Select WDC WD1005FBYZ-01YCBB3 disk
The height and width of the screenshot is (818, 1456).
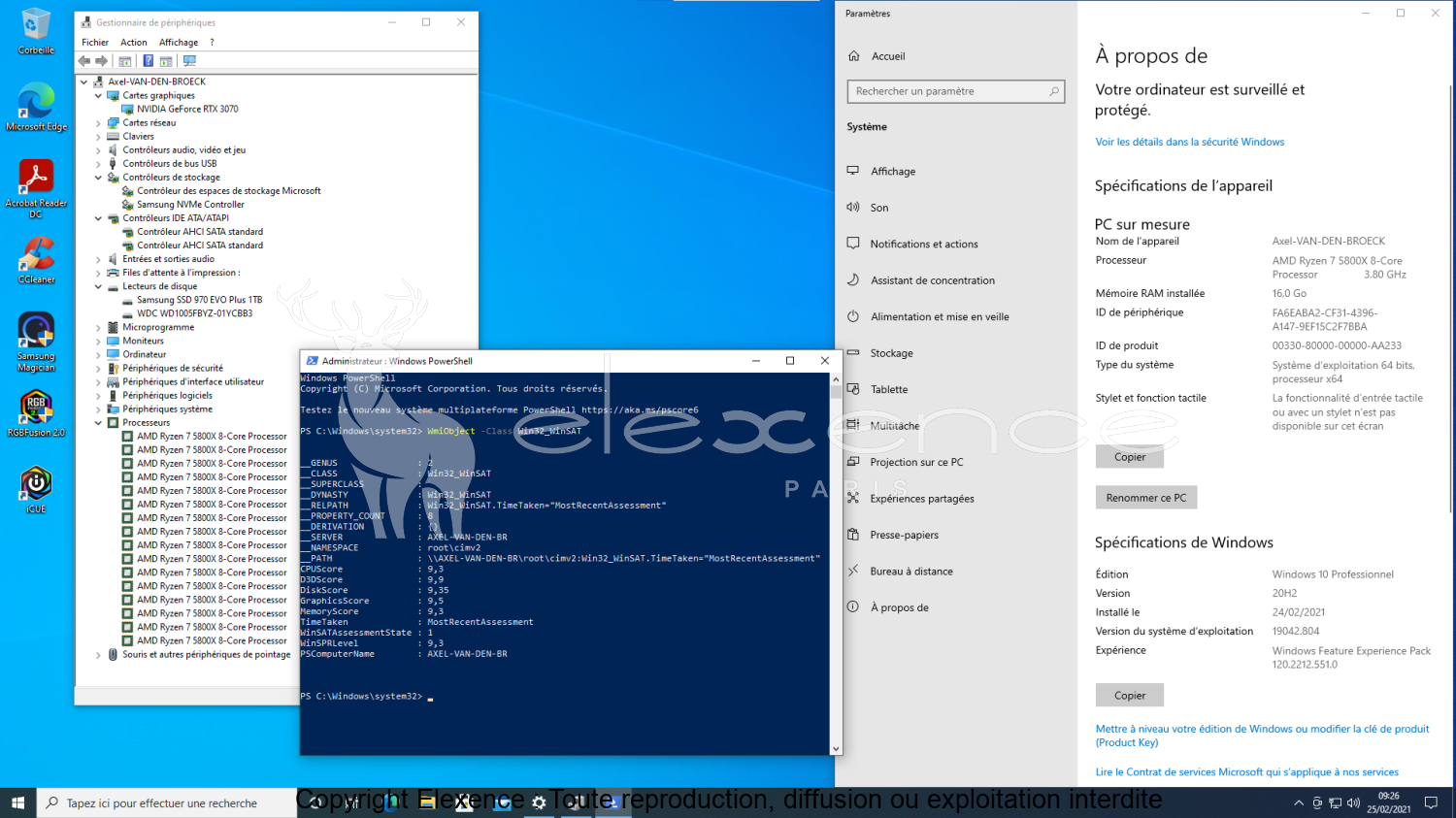(194, 313)
